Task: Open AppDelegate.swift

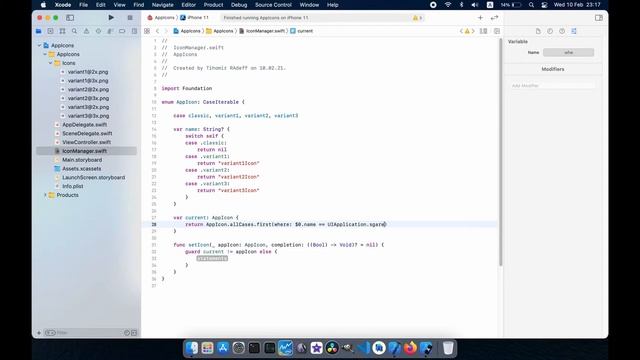Action: click(84, 124)
